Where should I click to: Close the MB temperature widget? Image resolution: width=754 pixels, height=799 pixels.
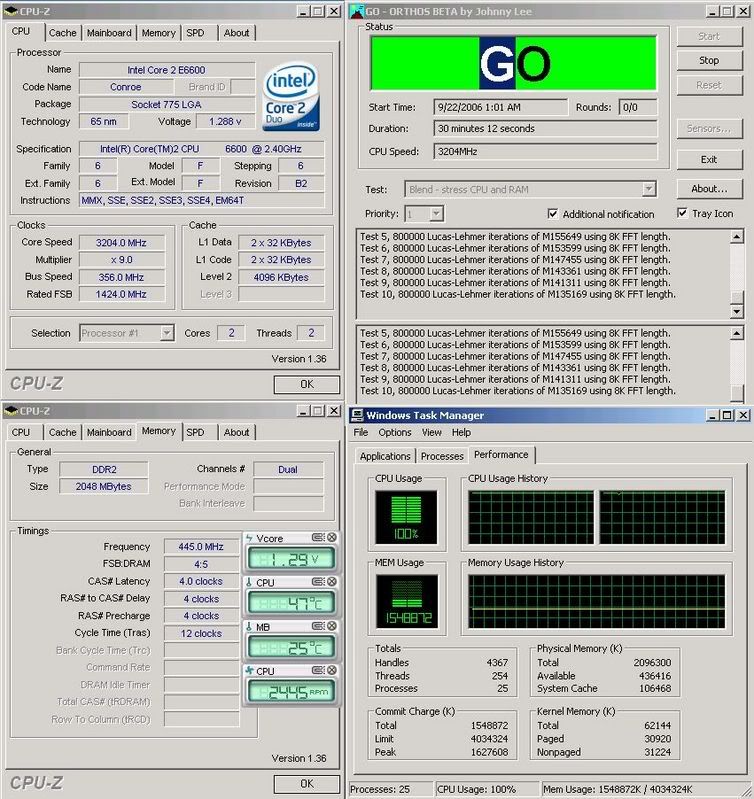pos(332,626)
